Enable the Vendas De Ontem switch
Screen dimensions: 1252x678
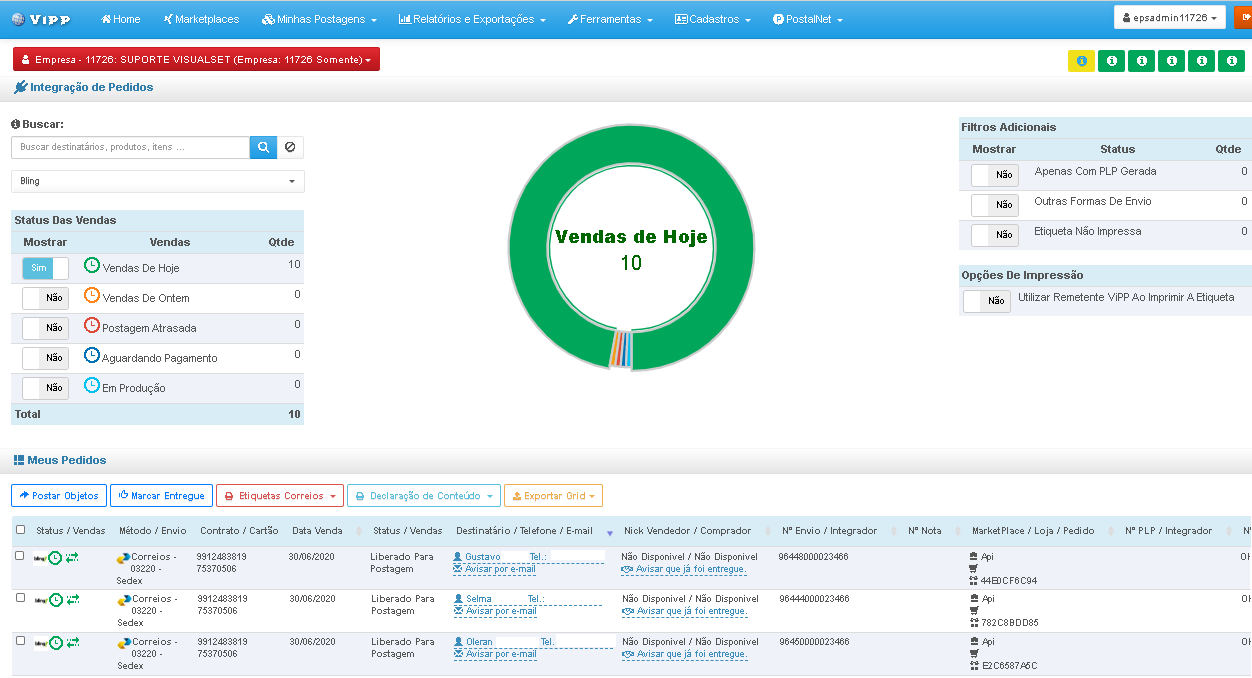pyautogui.click(x=46, y=298)
